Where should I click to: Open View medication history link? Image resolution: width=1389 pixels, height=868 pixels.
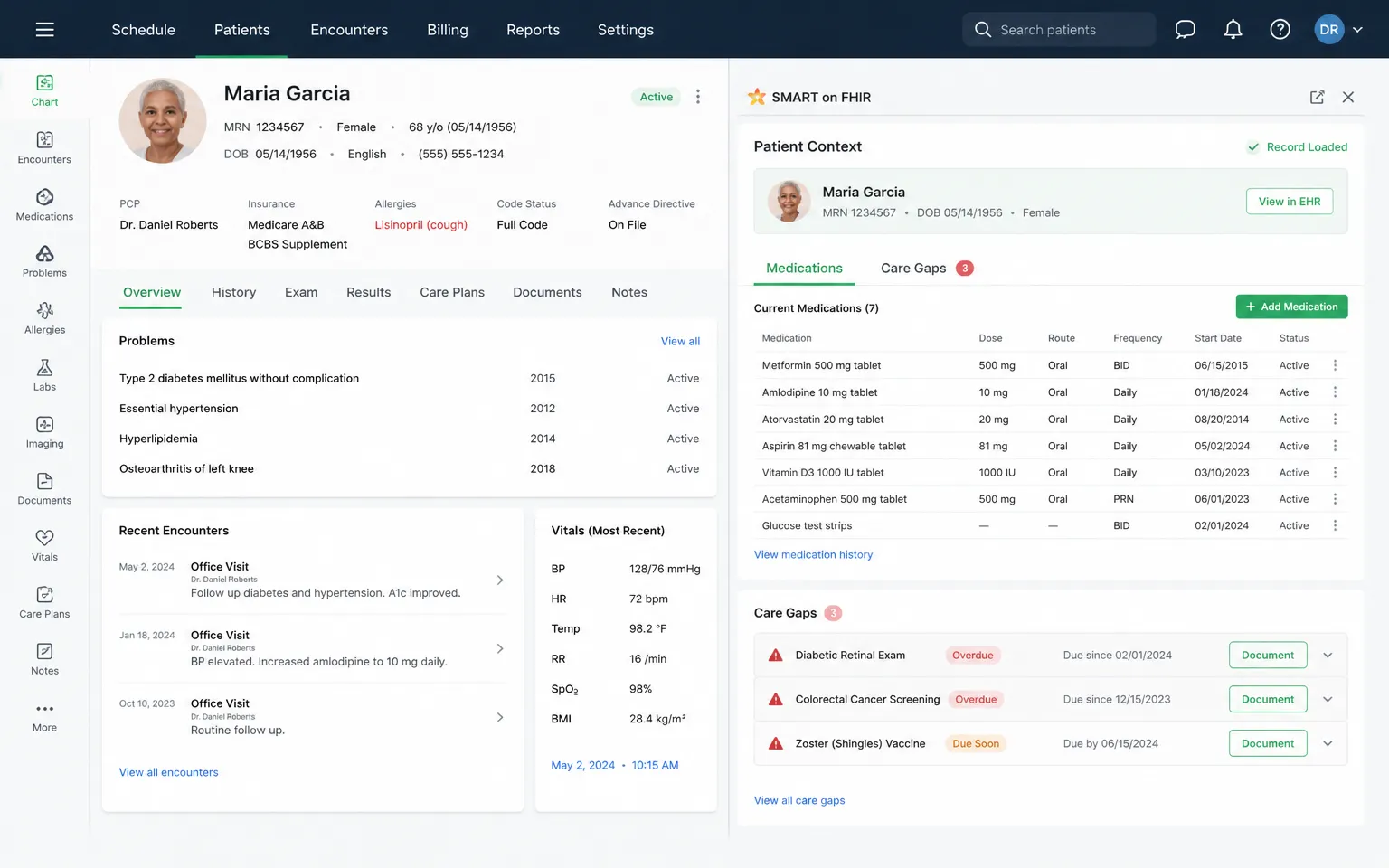(x=813, y=555)
